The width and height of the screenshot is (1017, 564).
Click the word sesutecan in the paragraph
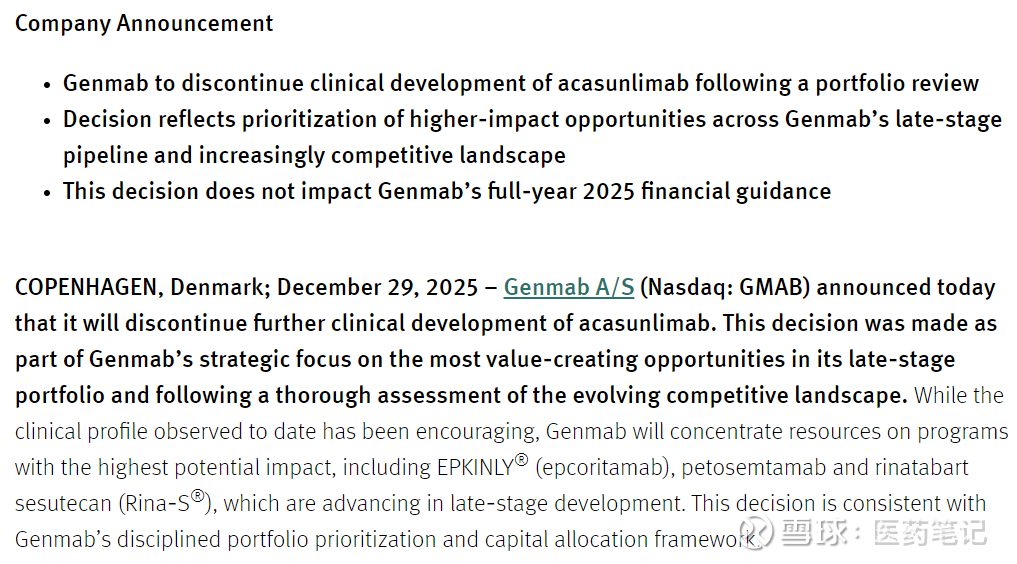coord(59,504)
